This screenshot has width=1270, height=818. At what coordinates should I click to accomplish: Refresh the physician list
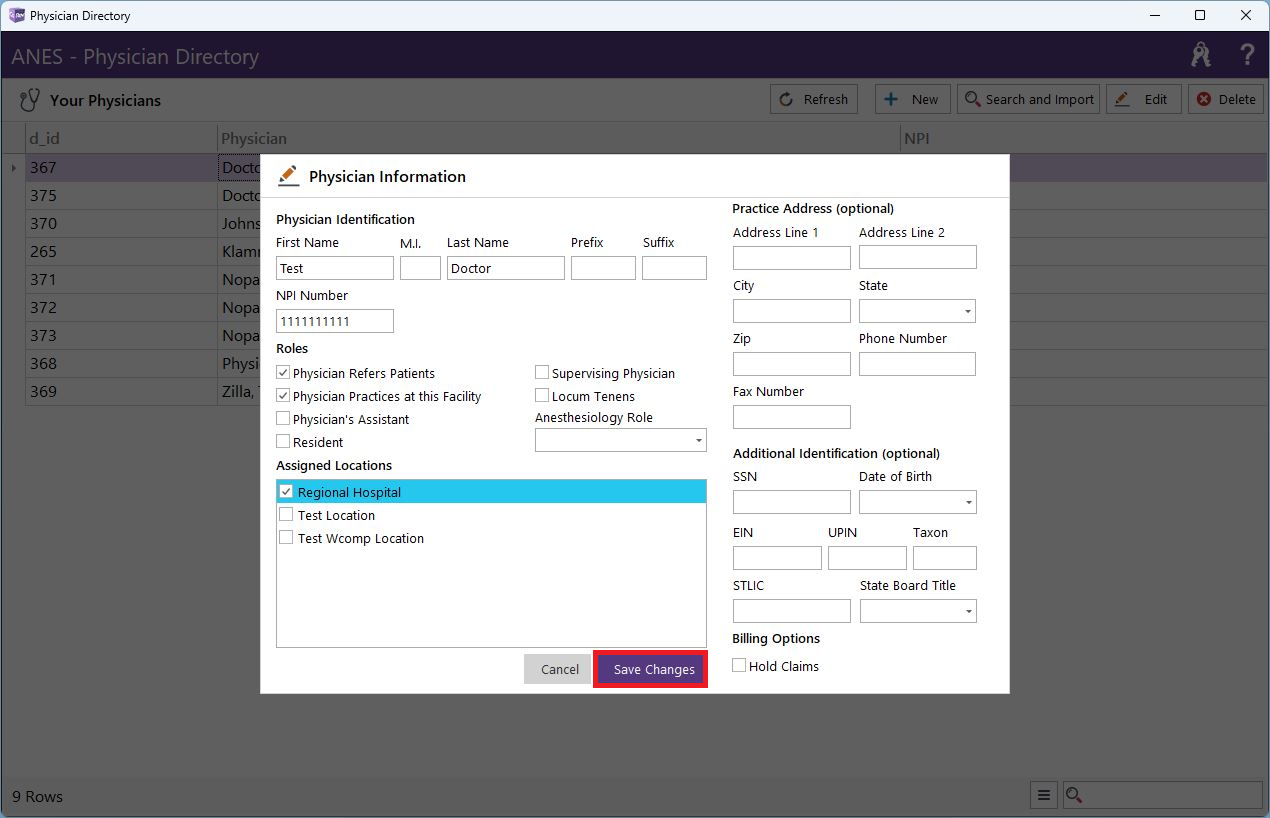814,99
